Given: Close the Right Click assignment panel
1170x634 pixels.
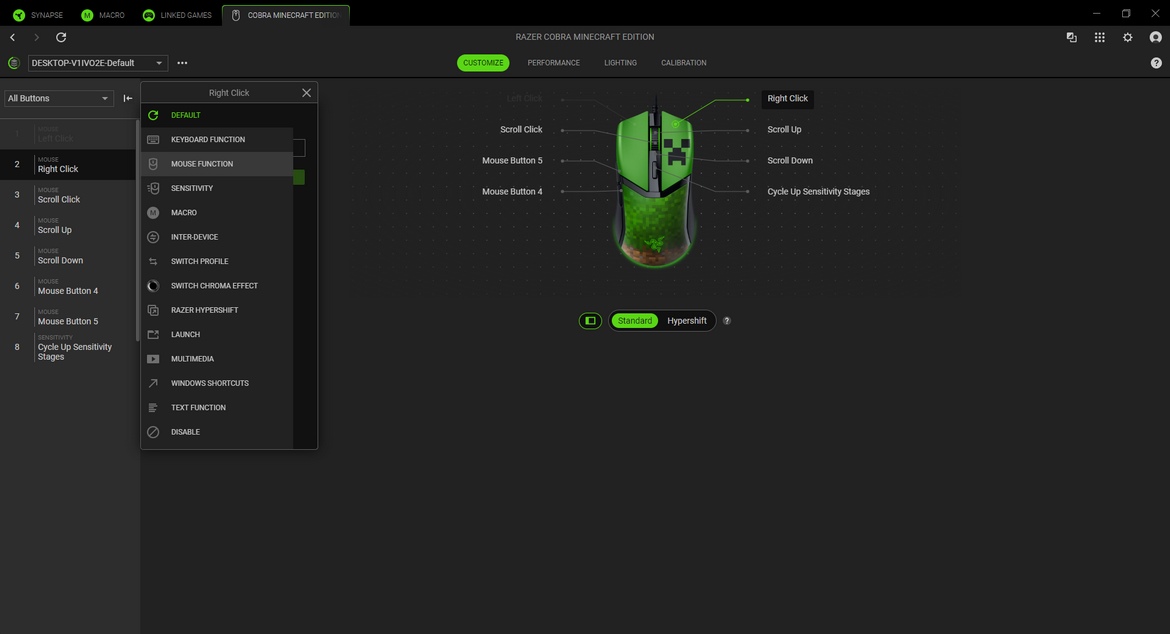Looking at the screenshot, I should coord(306,93).
